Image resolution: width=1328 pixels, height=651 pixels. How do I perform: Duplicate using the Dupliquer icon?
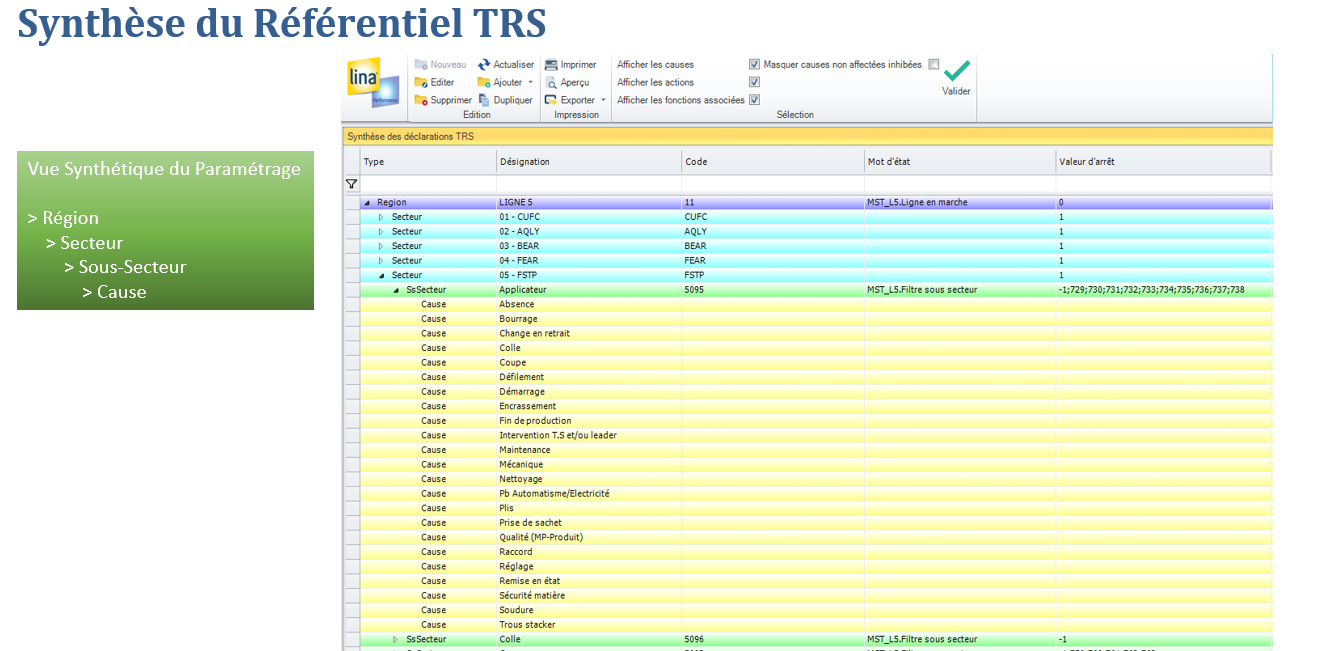[x=484, y=100]
